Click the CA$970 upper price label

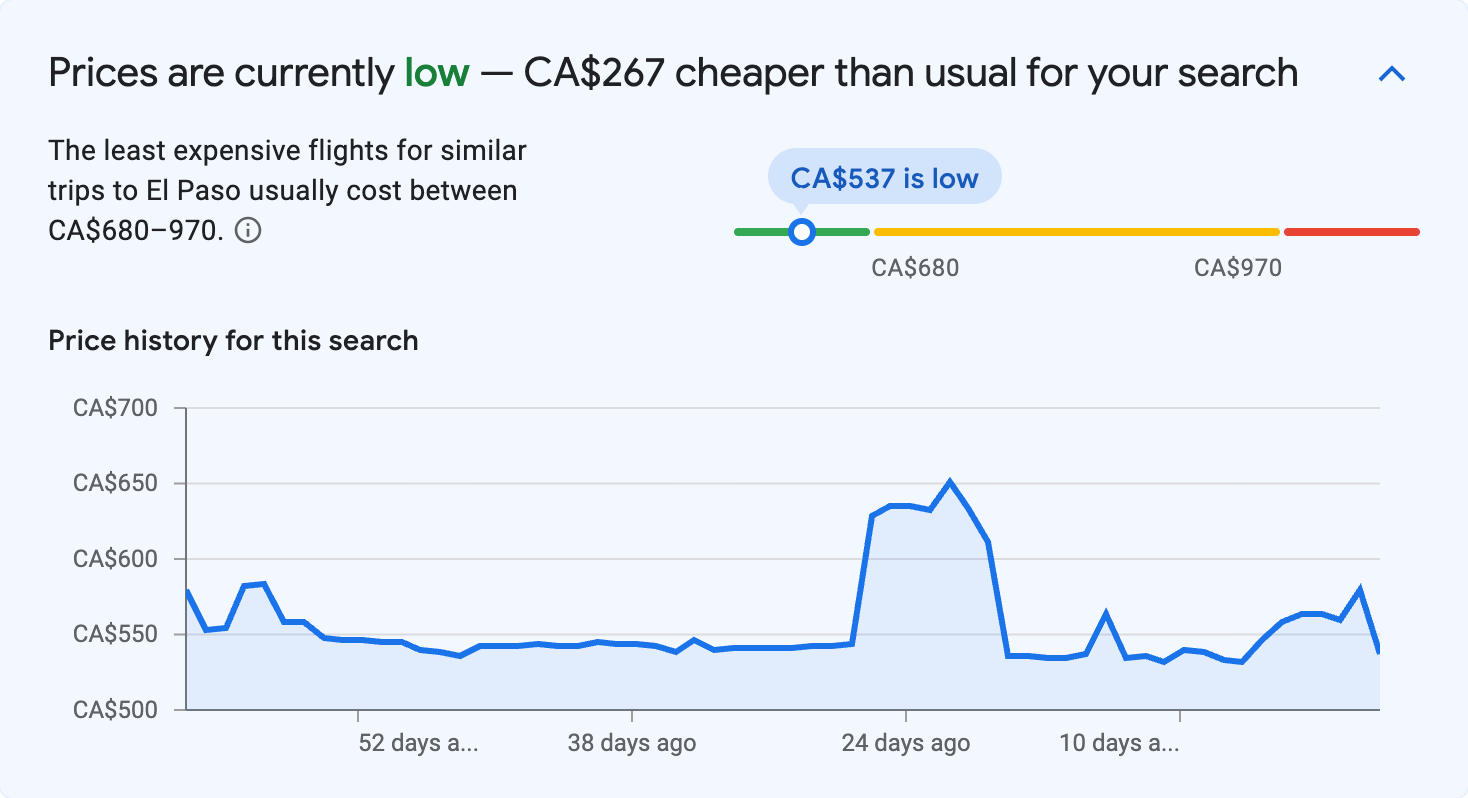(x=1236, y=267)
